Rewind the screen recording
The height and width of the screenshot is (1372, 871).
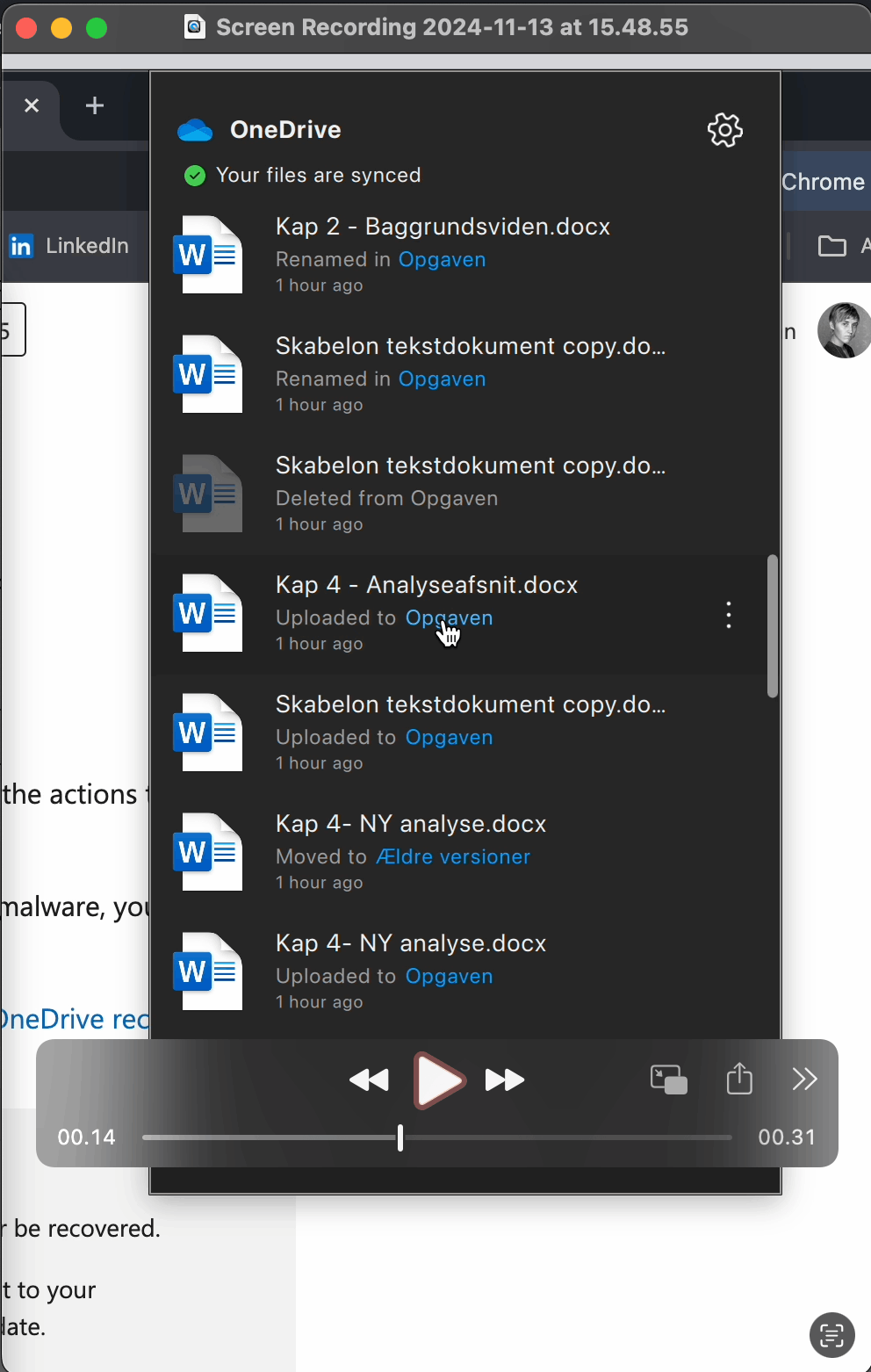point(369,1080)
